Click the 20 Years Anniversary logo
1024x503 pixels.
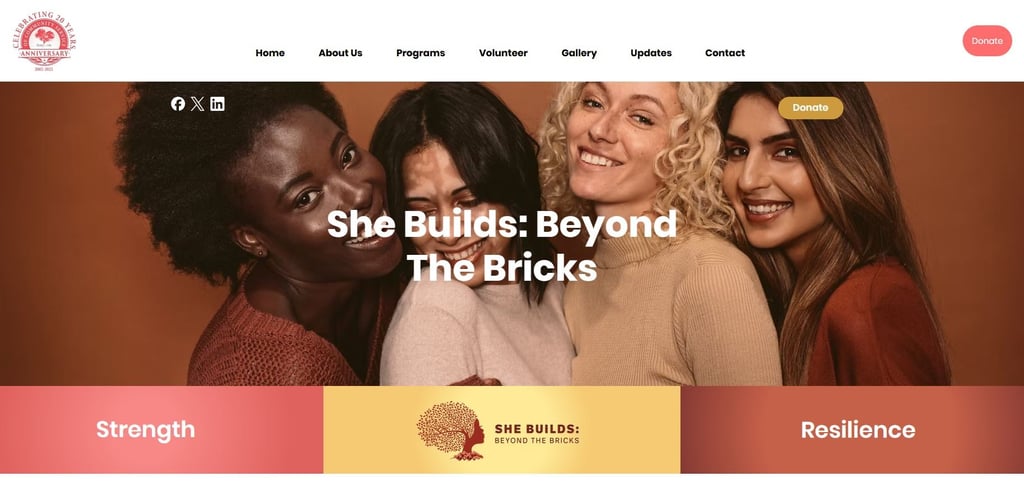[44, 41]
